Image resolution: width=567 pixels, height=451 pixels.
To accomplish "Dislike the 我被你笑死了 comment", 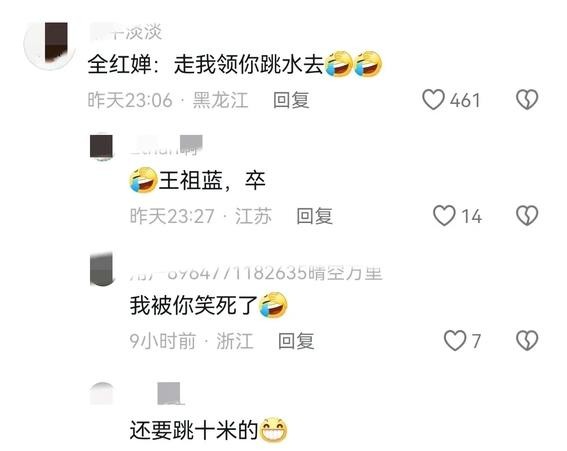I will point(527,340).
